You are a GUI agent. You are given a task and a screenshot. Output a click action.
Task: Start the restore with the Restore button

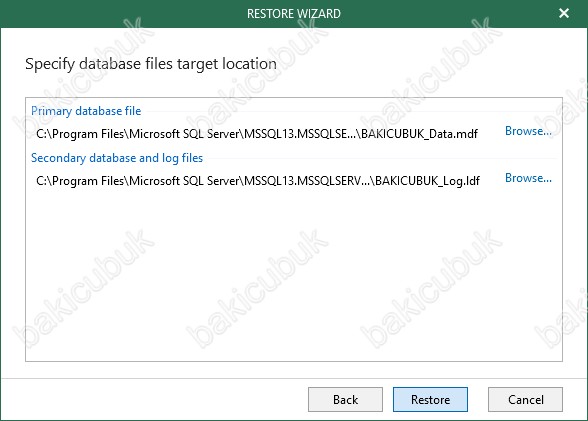[x=430, y=400]
